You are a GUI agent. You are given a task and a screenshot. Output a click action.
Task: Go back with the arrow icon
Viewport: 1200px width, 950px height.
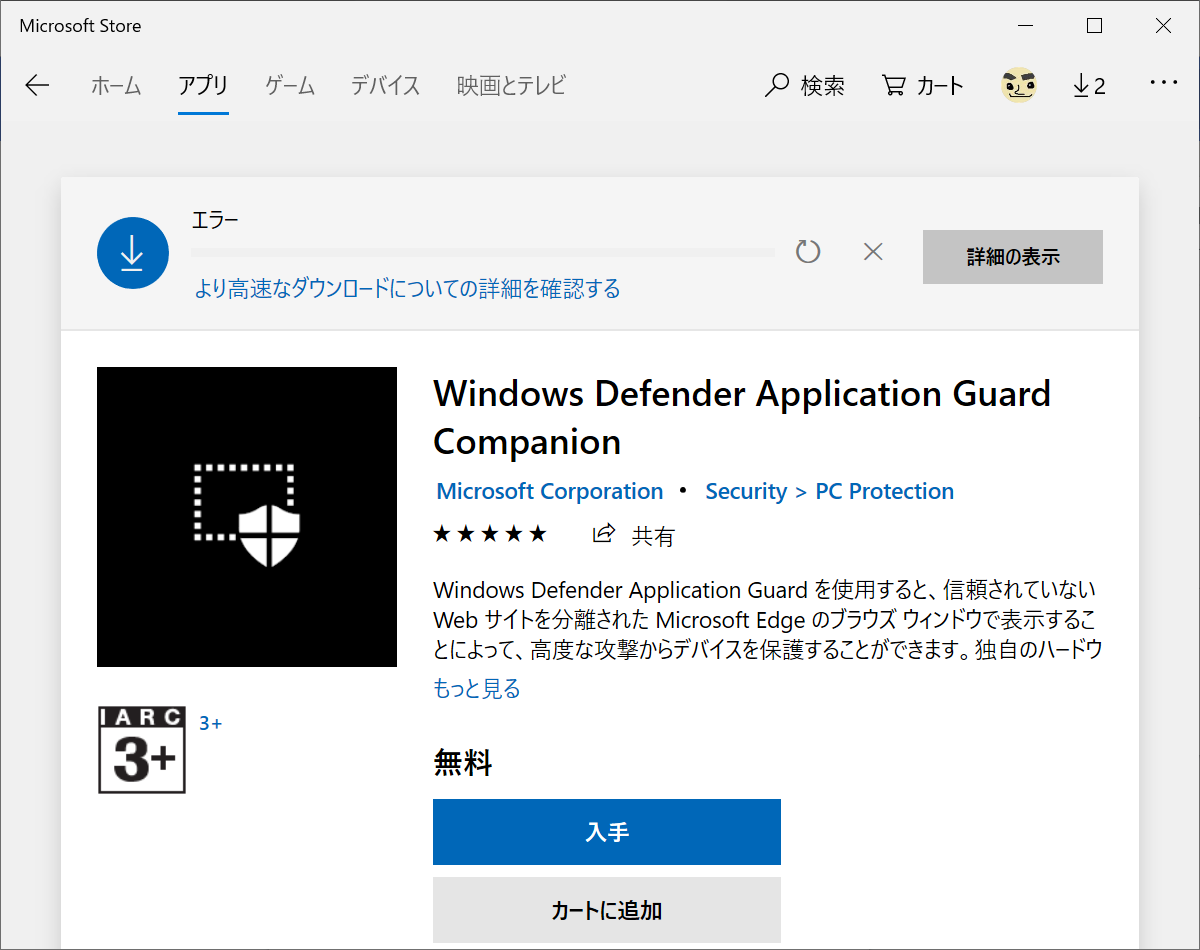coord(37,86)
